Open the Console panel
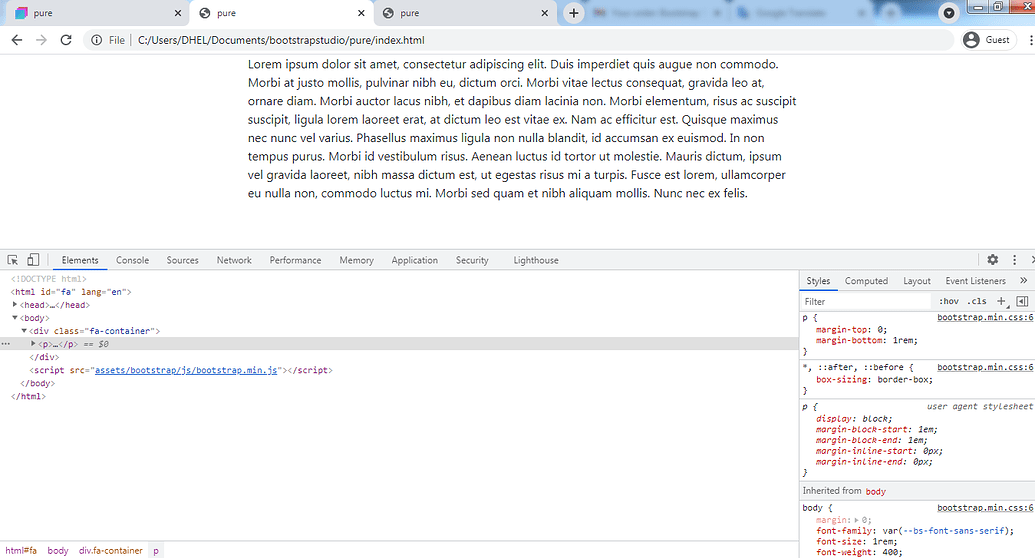Viewport: 1035px width, 558px height. 133,260
